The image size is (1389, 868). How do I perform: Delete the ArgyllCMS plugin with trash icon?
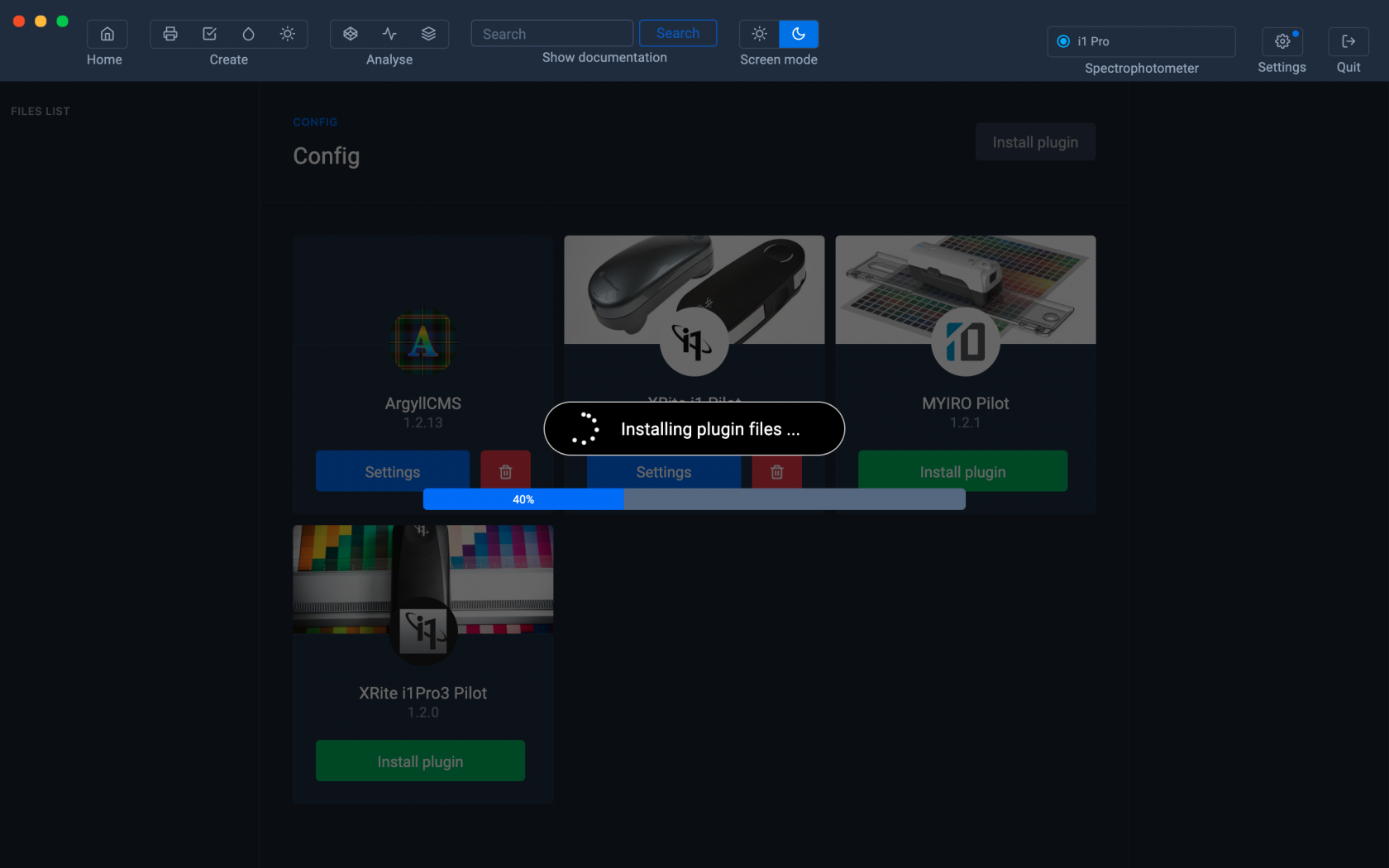506,471
